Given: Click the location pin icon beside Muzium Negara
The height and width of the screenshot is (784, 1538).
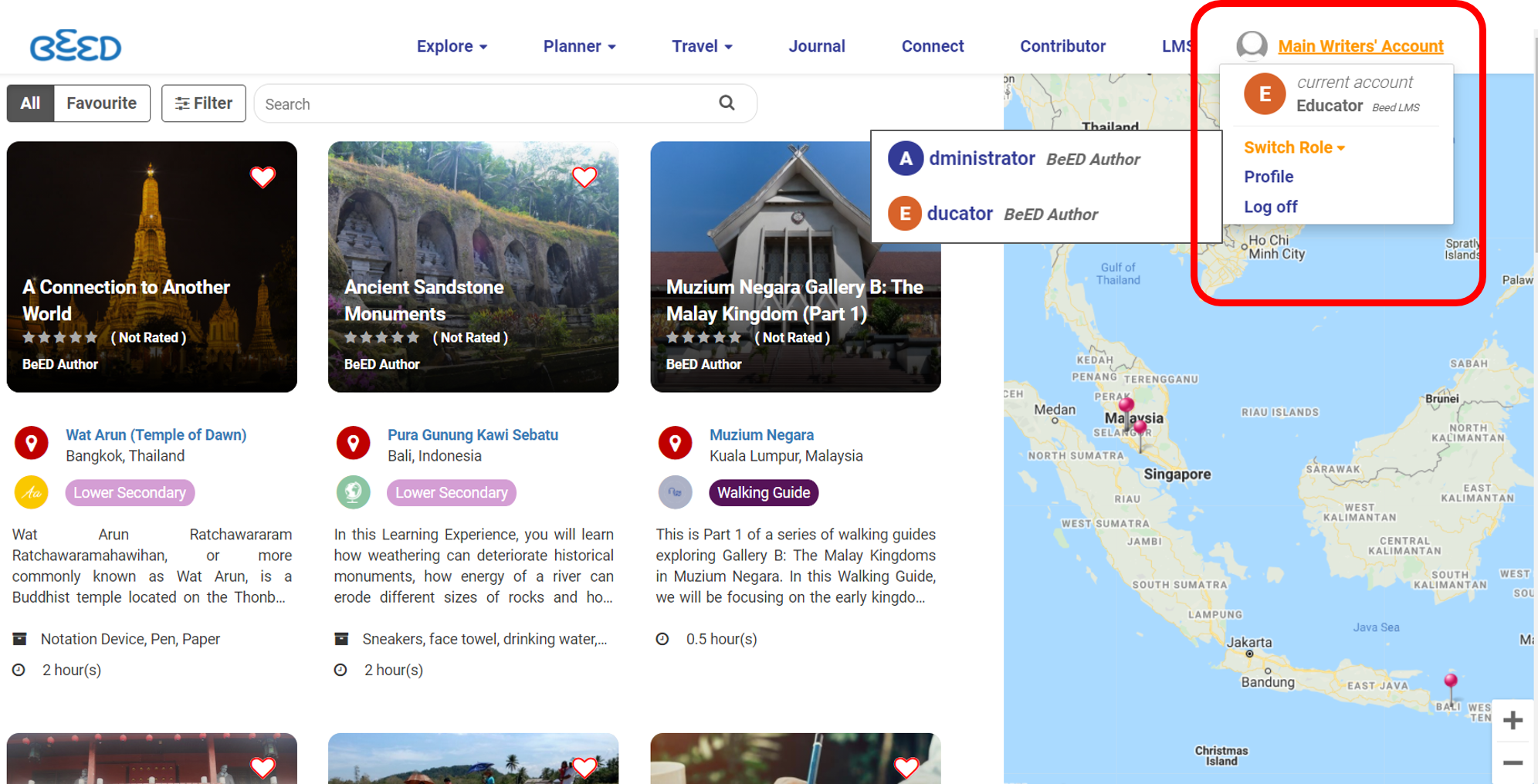Looking at the screenshot, I should pyautogui.click(x=675, y=443).
